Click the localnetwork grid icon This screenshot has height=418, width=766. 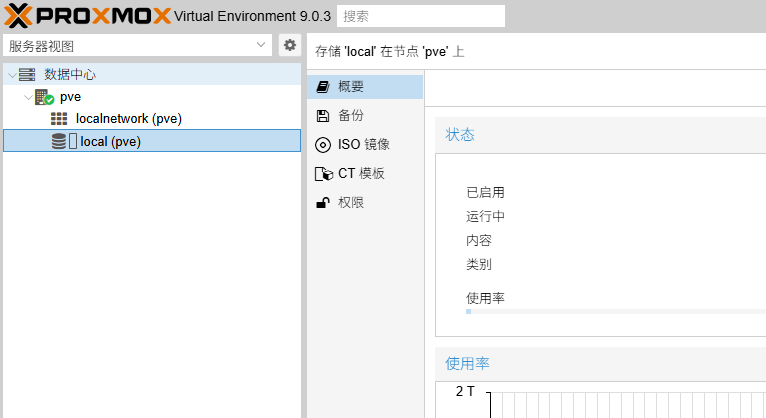(x=59, y=119)
